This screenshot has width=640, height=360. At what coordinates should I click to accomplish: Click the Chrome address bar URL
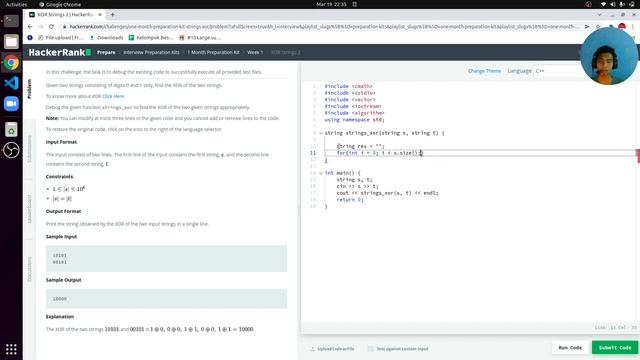tap(324, 27)
